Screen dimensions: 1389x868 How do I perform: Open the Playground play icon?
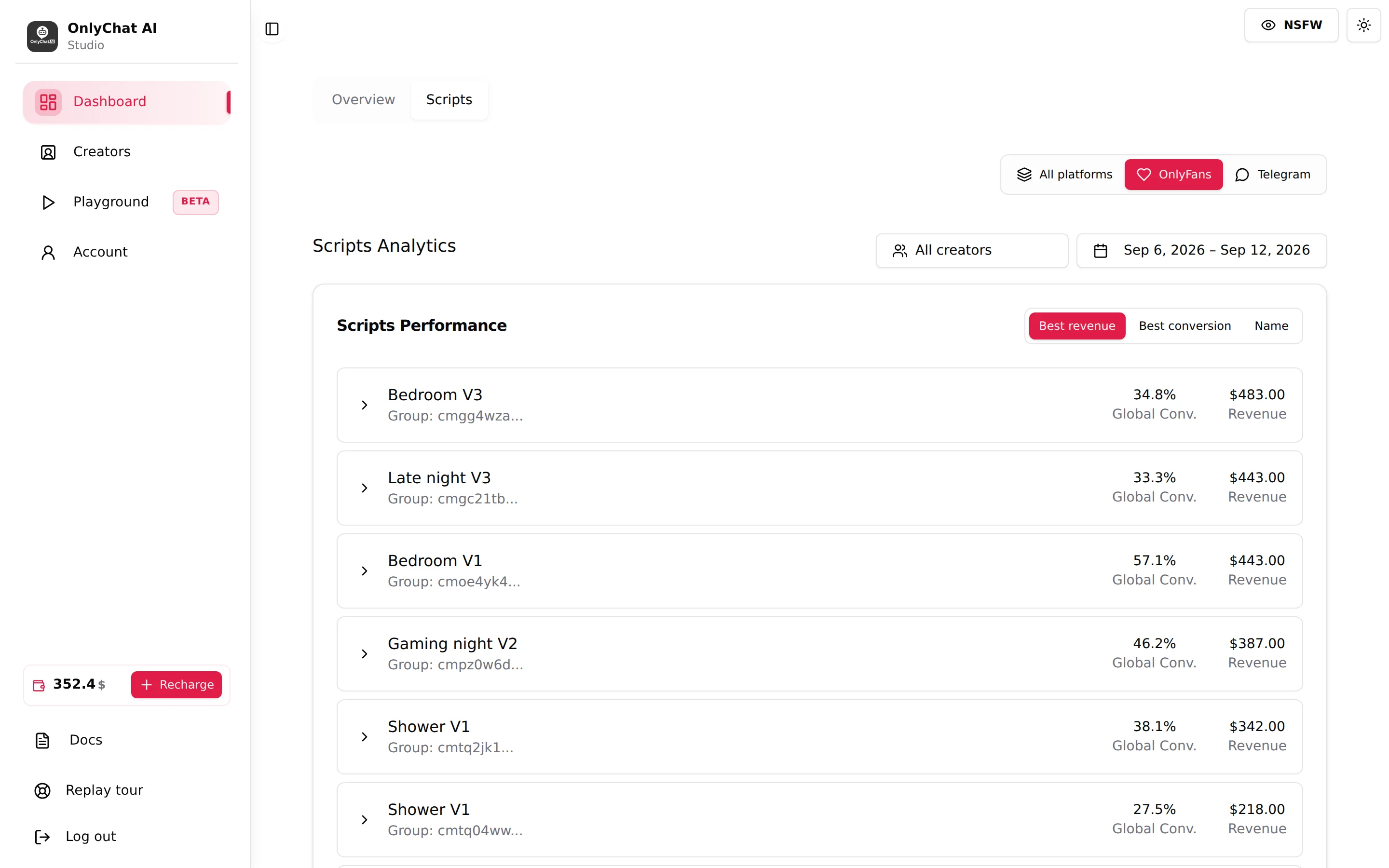pos(48,202)
